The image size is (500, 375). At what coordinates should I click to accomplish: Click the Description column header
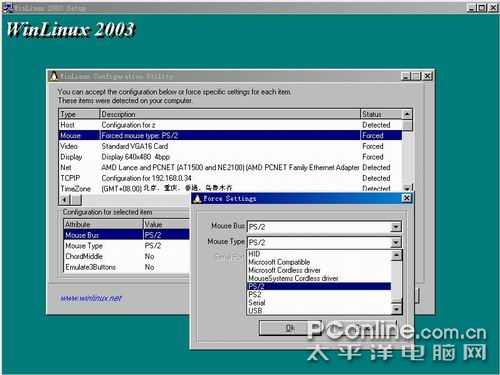(x=230, y=114)
